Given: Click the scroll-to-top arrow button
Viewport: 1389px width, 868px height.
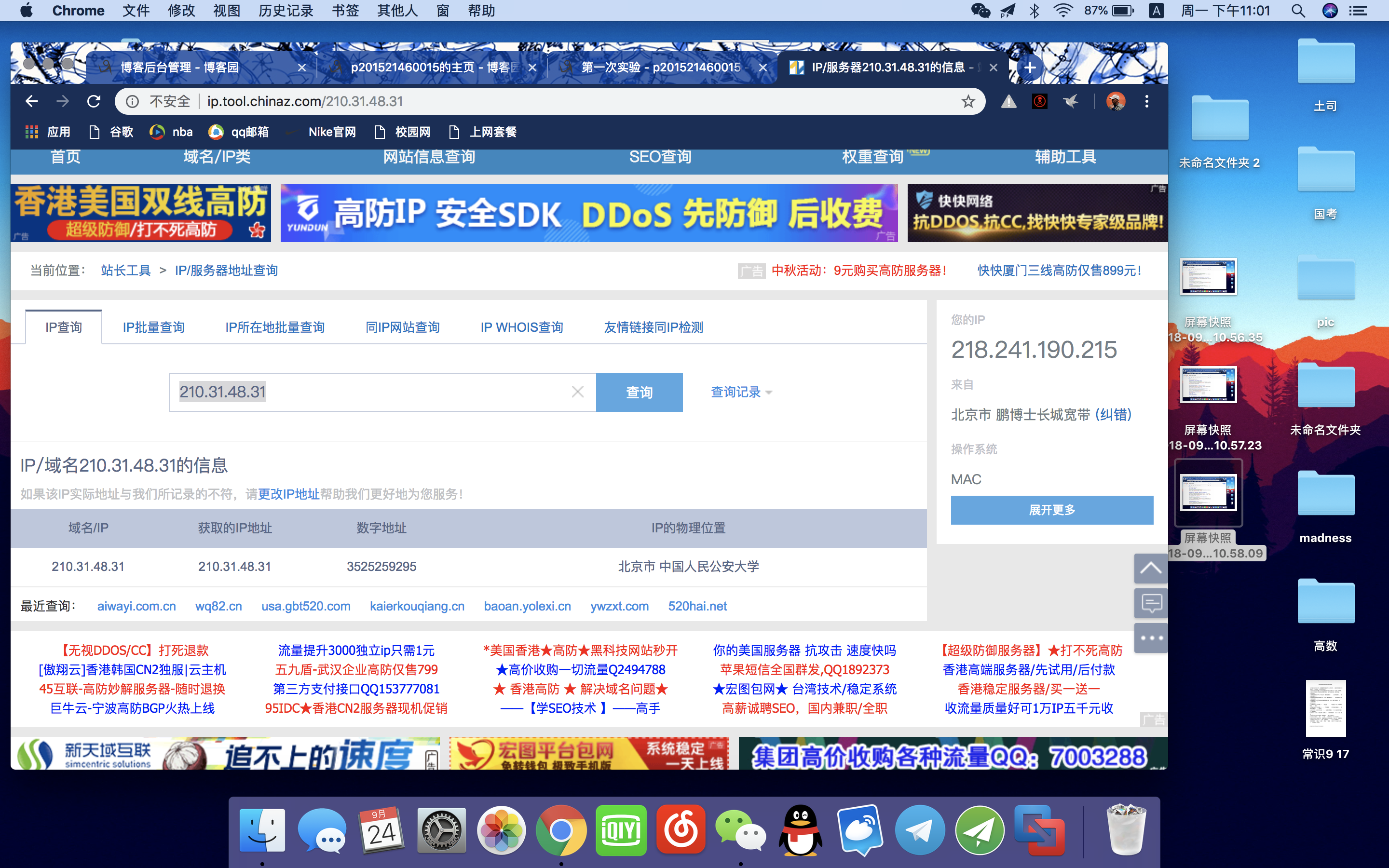Looking at the screenshot, I should click(1151, 569).
